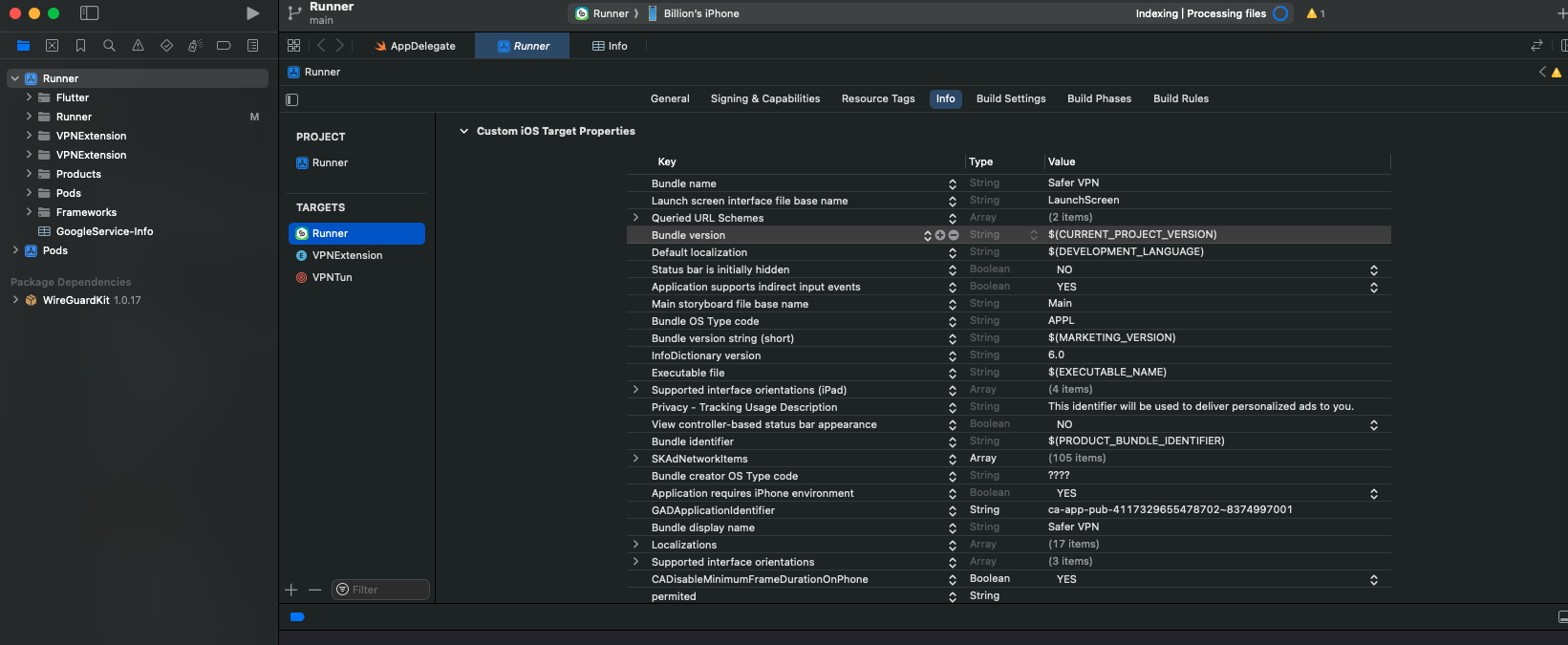The height and width of the screenshot is (645, 1568).
Task: Expand the Flutter folder
Action: 29,97
